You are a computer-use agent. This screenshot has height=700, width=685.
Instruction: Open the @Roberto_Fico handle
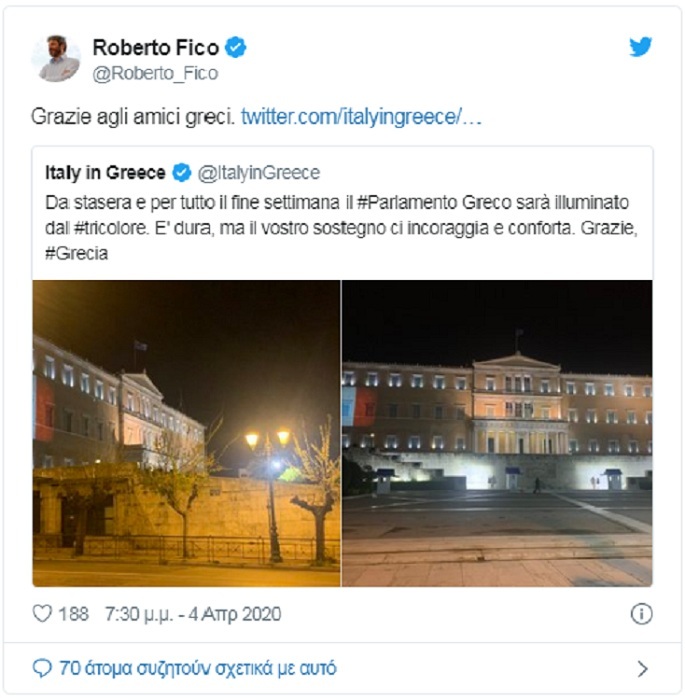(155, 73)
